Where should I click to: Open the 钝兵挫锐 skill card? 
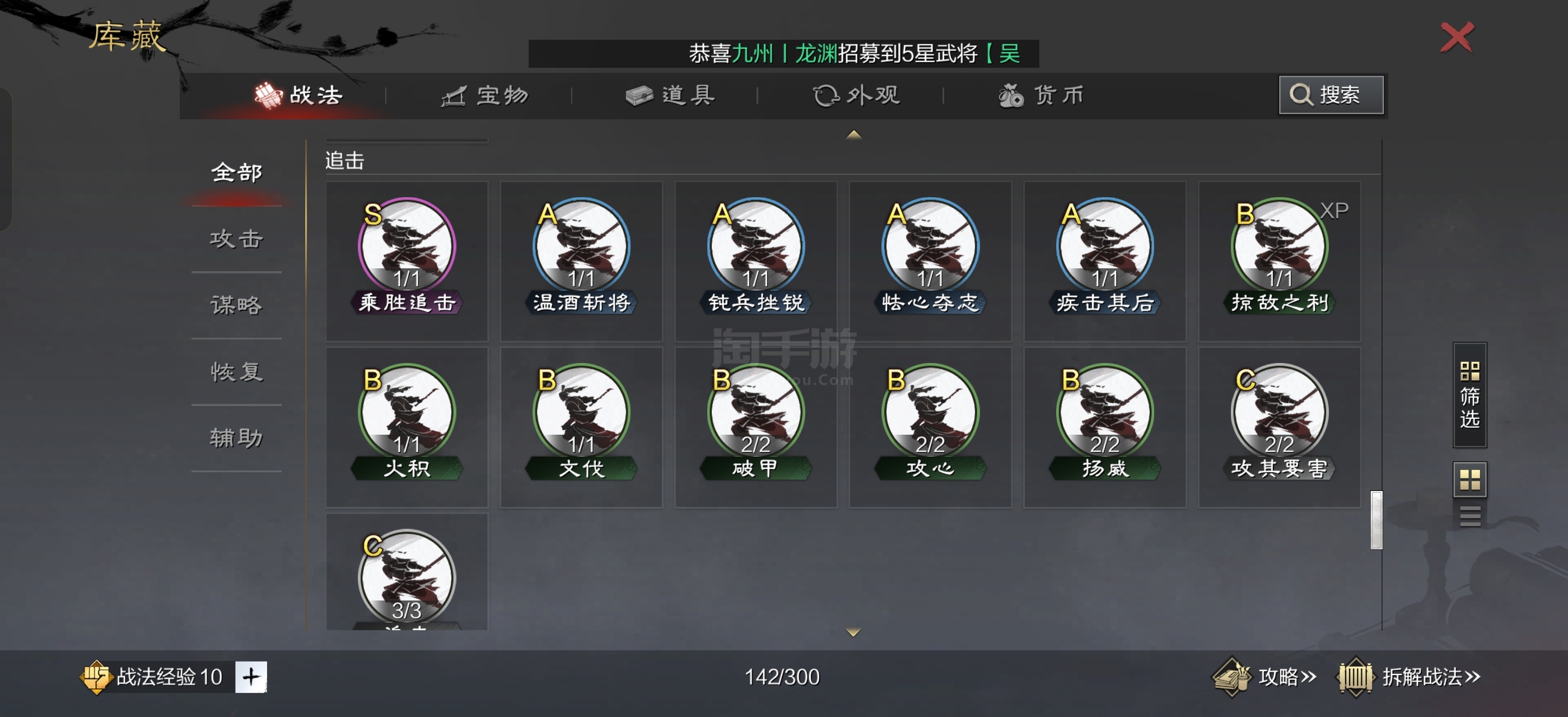pos(755,261)
